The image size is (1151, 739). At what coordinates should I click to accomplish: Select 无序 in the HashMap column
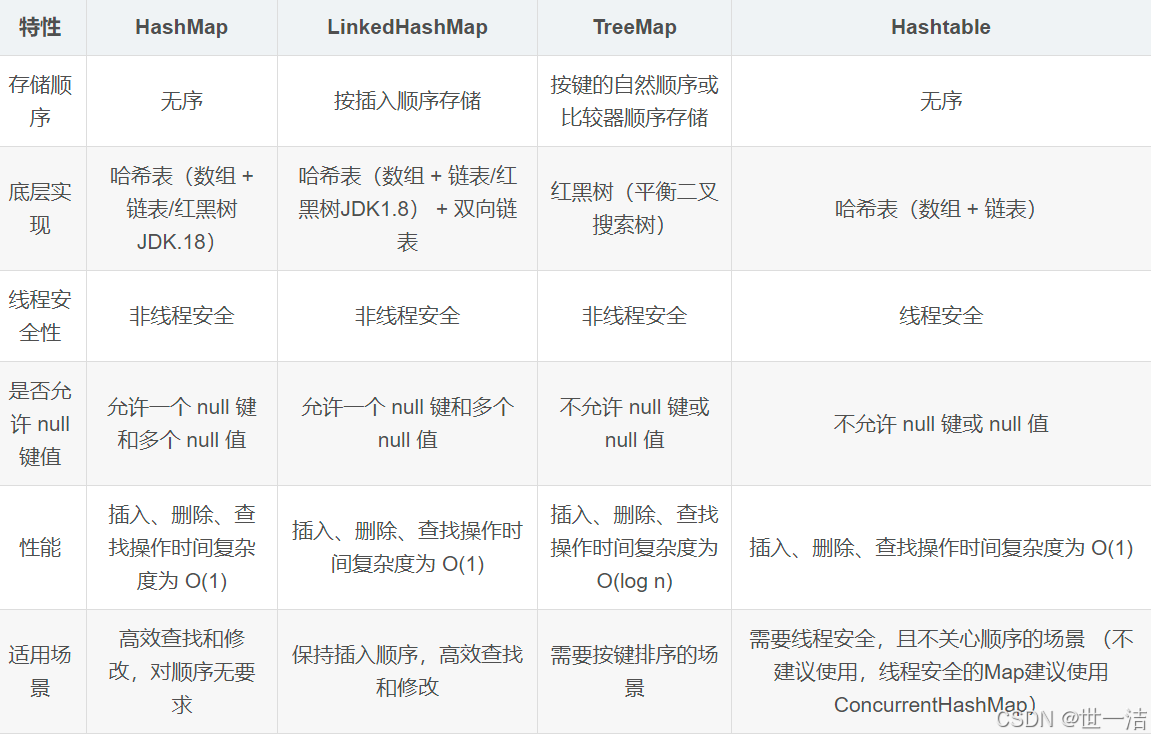tap(181, 101)
